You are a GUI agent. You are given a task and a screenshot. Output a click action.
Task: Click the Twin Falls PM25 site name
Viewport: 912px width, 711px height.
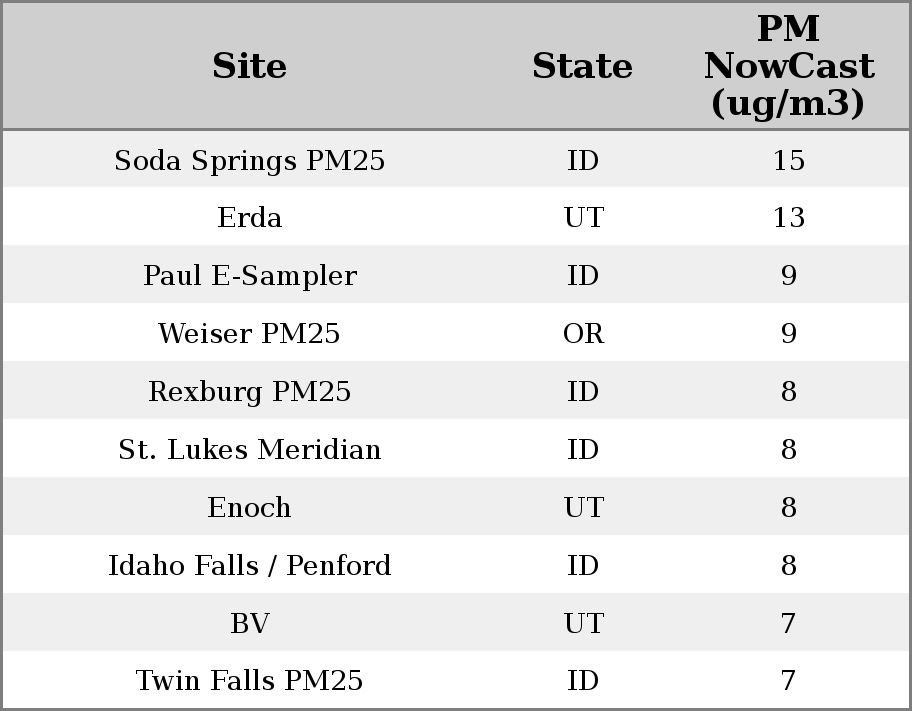tap(249, 681)
